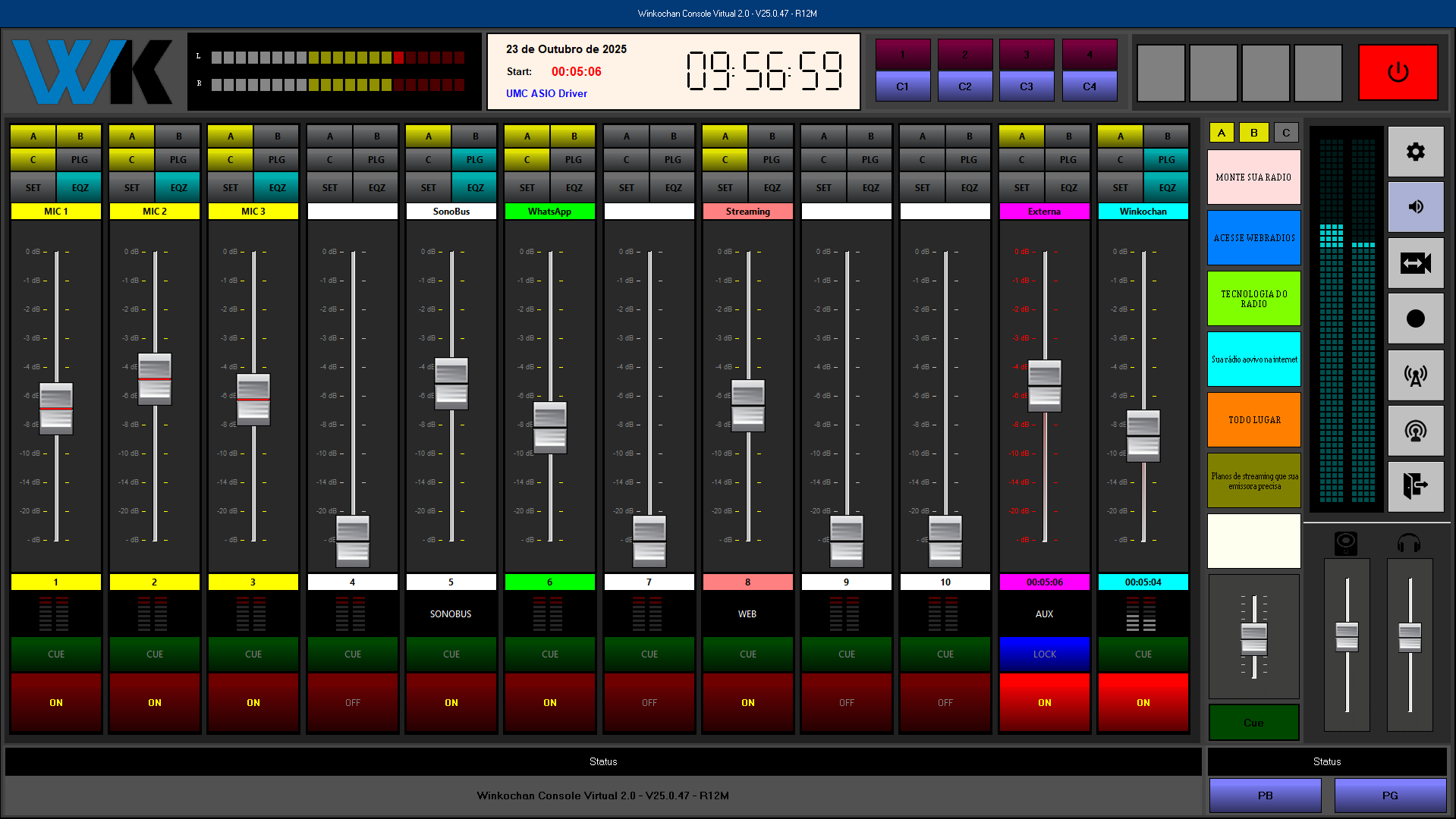
Task: Open SET options on the SonoBus channel
Action: [x=428, y=187]
